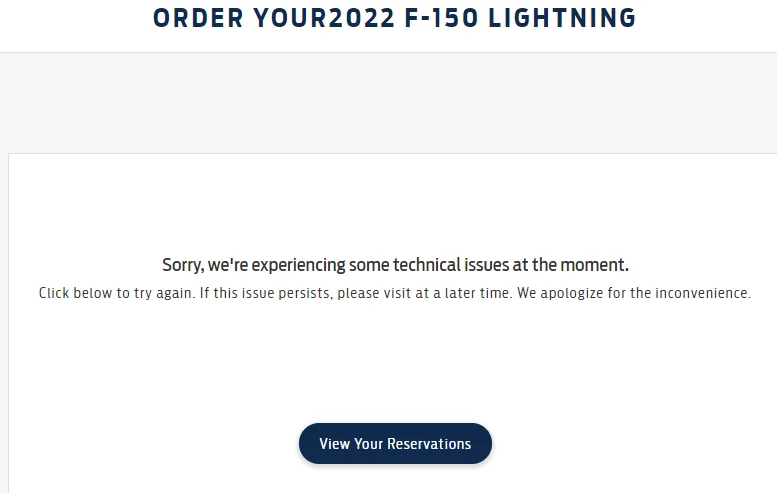Image resolution: width=777 pixels, height=493 pixels.
Task: Click the phrase technical issues in the message
Action: click(x=445, y=265)
